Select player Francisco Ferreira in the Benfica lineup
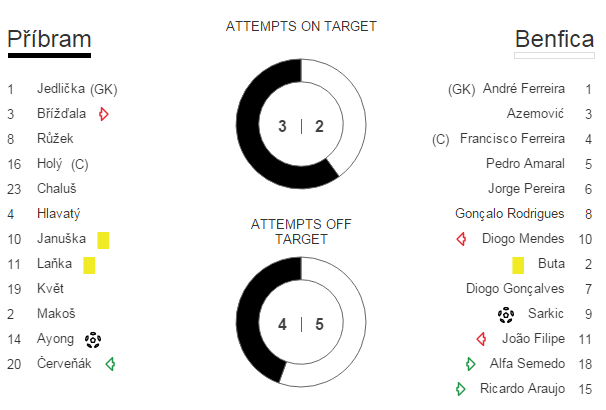Image resolution: width=606 pixels, height=410 pixels. pyautogui.click(x=512, y=138)
